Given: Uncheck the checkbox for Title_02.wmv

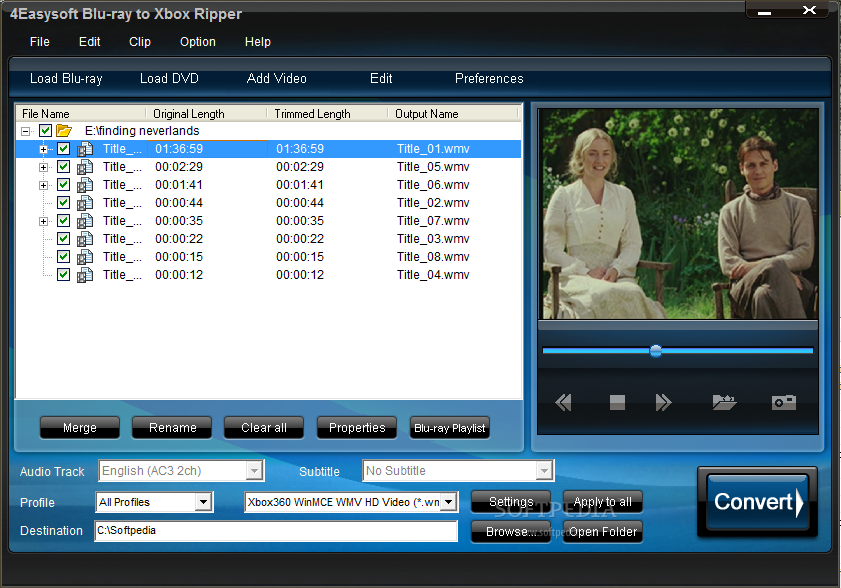Looking at the screenshot, I should pos(63,203).
